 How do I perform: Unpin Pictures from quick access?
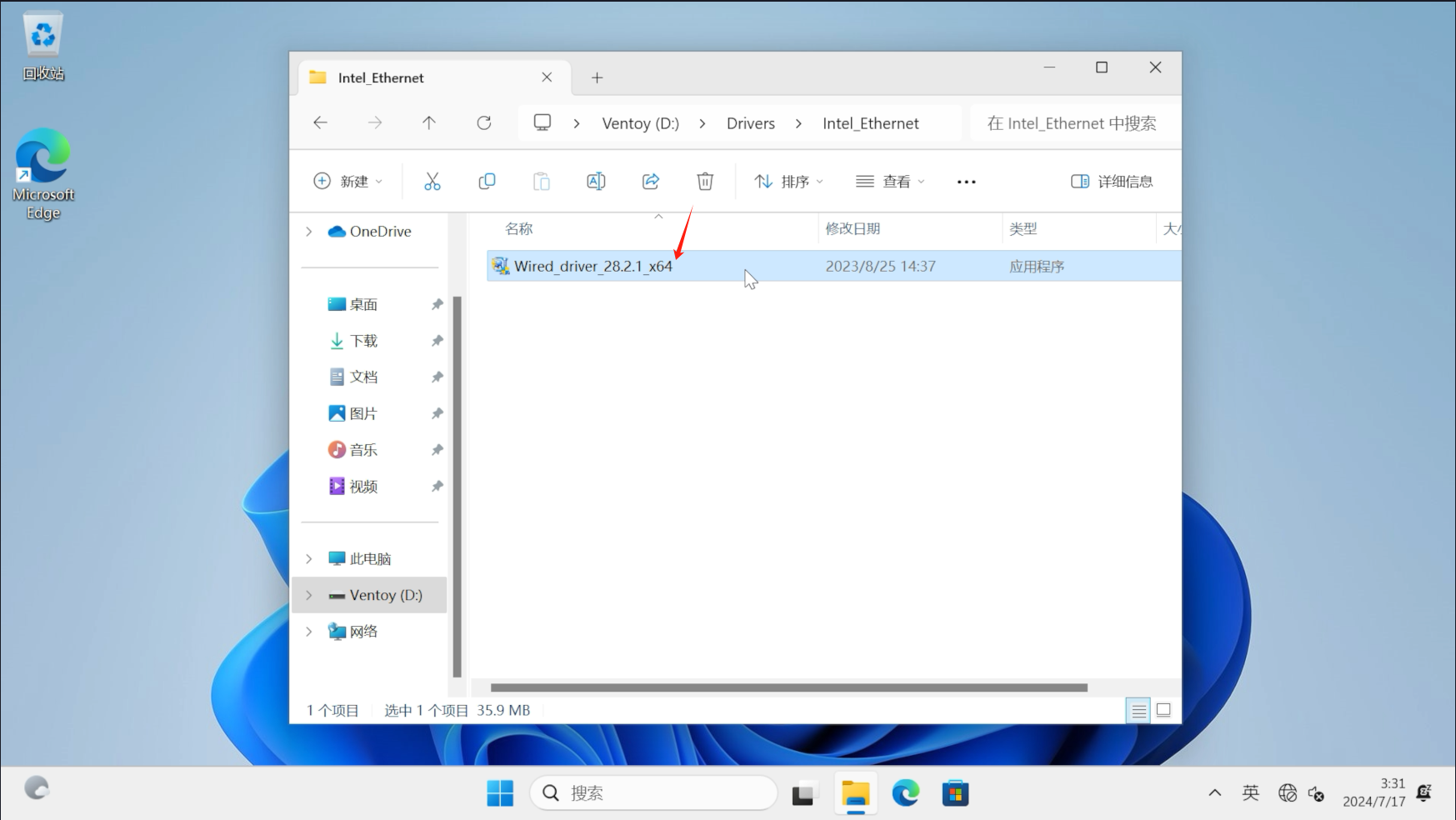pyautogui.click(x=437, y=413)
